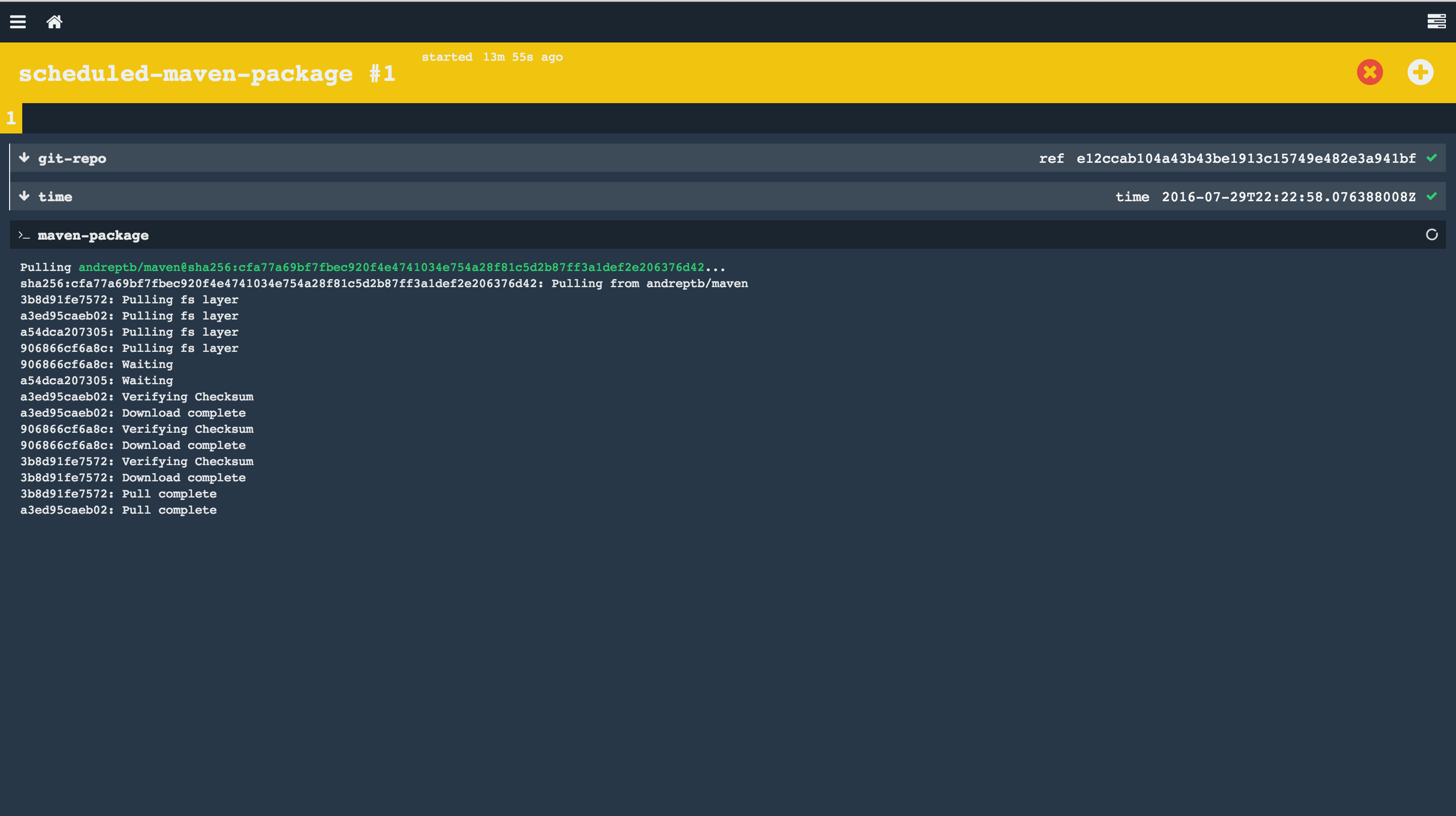Click git-repo green checkmark status
Screen dimensions: 1456x816
[x=1432, y=158]
